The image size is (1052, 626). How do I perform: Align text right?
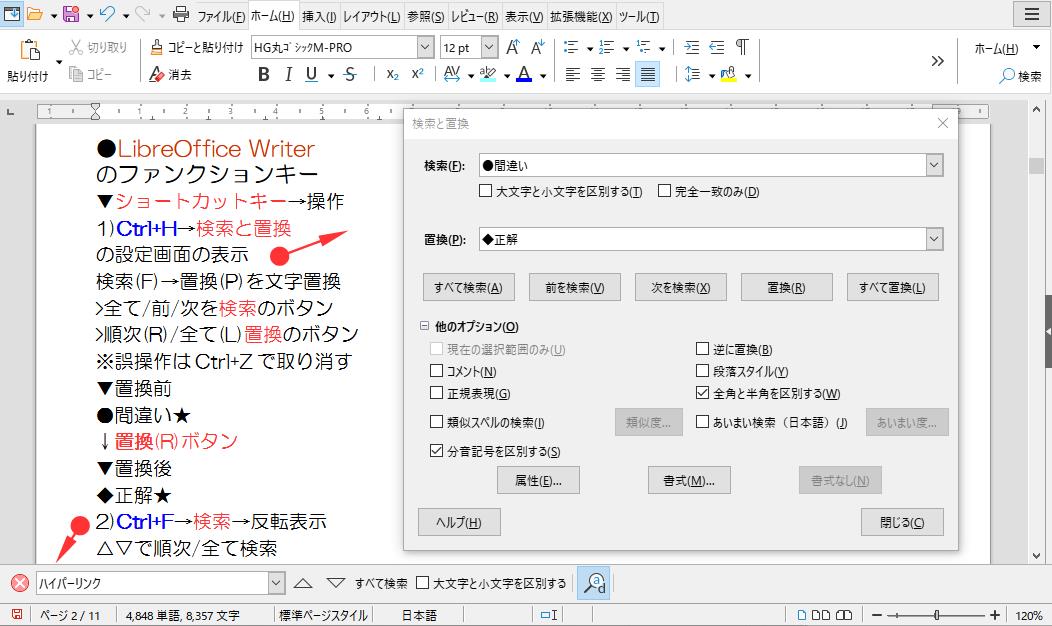click(623, 74)
